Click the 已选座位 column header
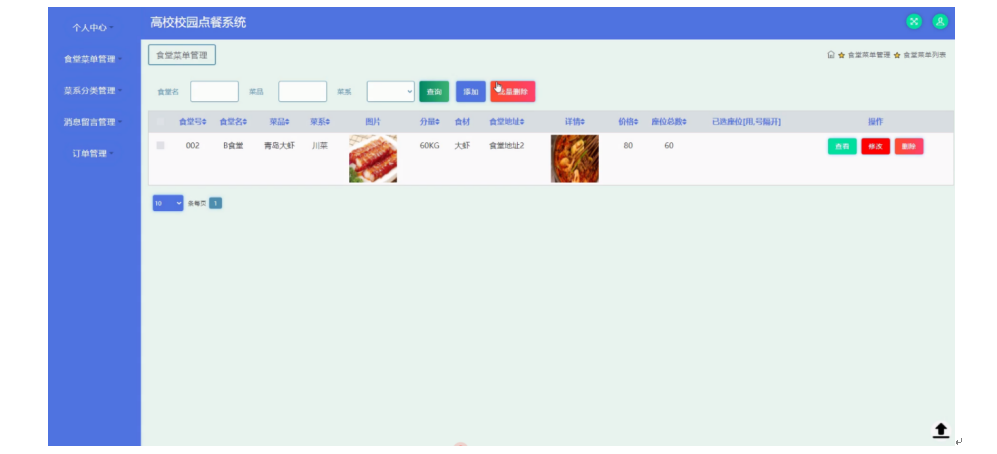997x454 pixels. click(x=746, y=121)
